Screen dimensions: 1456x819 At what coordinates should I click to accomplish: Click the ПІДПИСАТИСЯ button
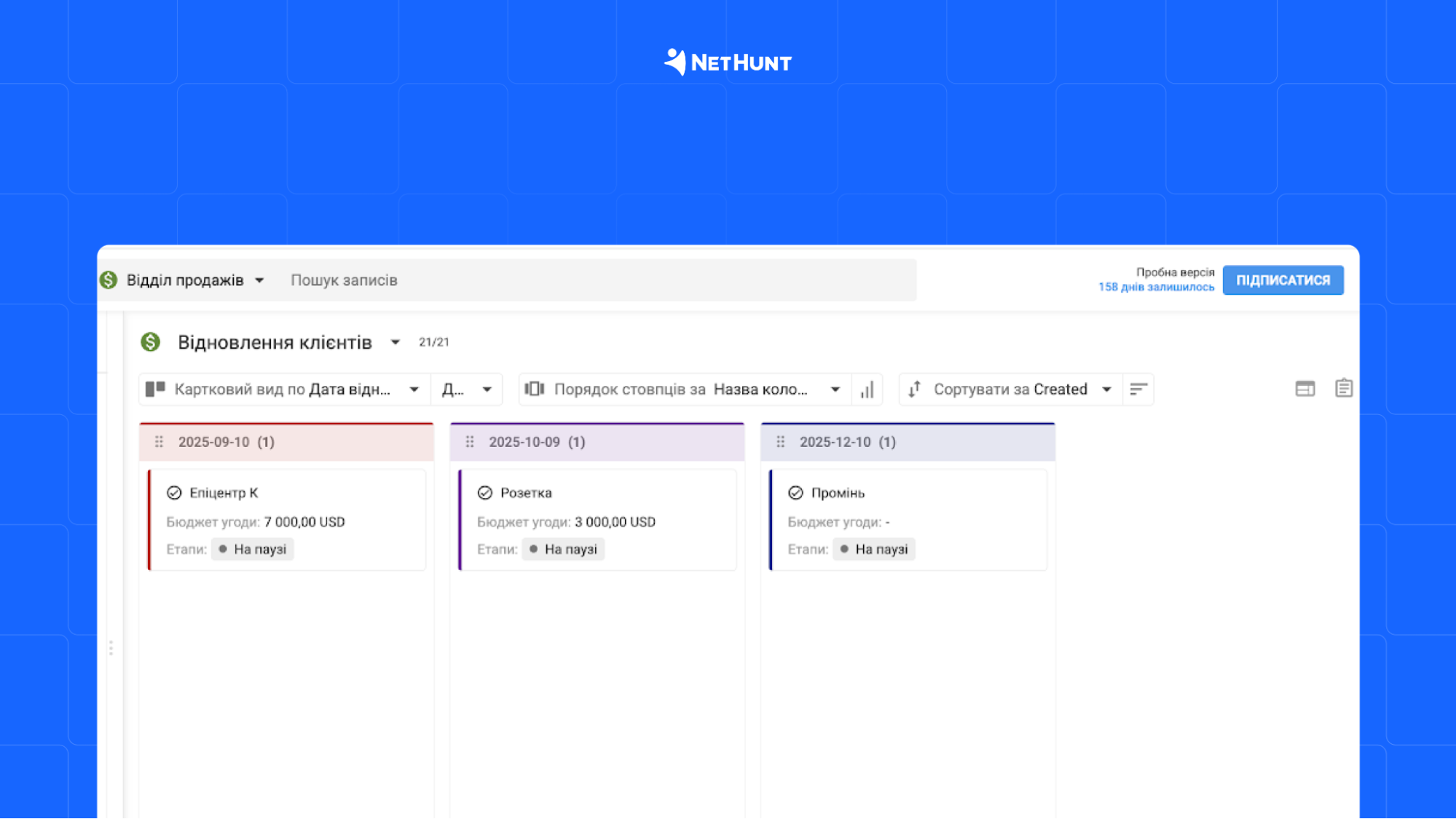pyautogui.click(x=1283, y=280)
